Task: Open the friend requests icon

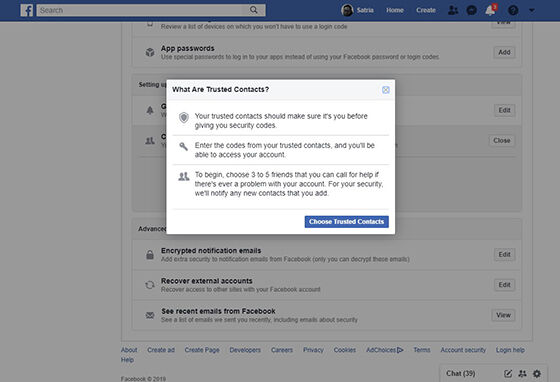Action: (453, 10)
